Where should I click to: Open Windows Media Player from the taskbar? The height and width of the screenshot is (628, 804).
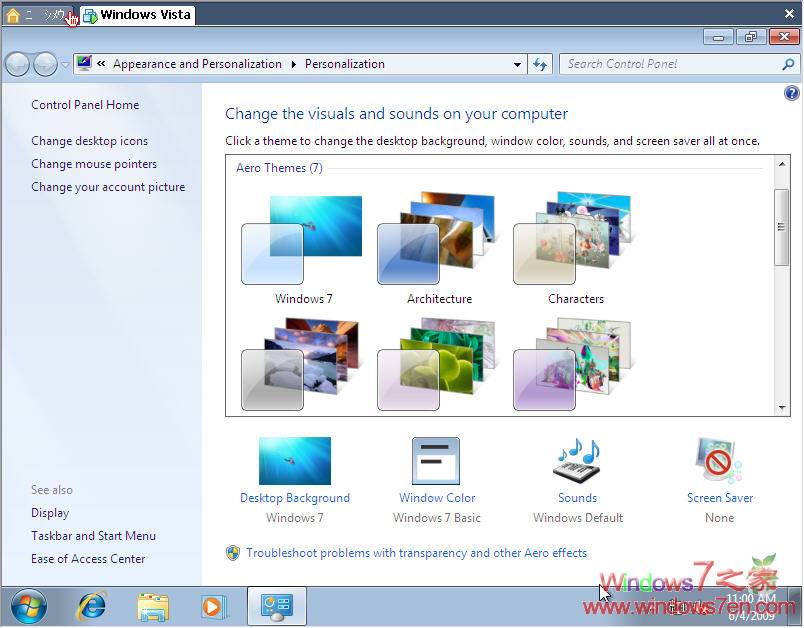214,606
